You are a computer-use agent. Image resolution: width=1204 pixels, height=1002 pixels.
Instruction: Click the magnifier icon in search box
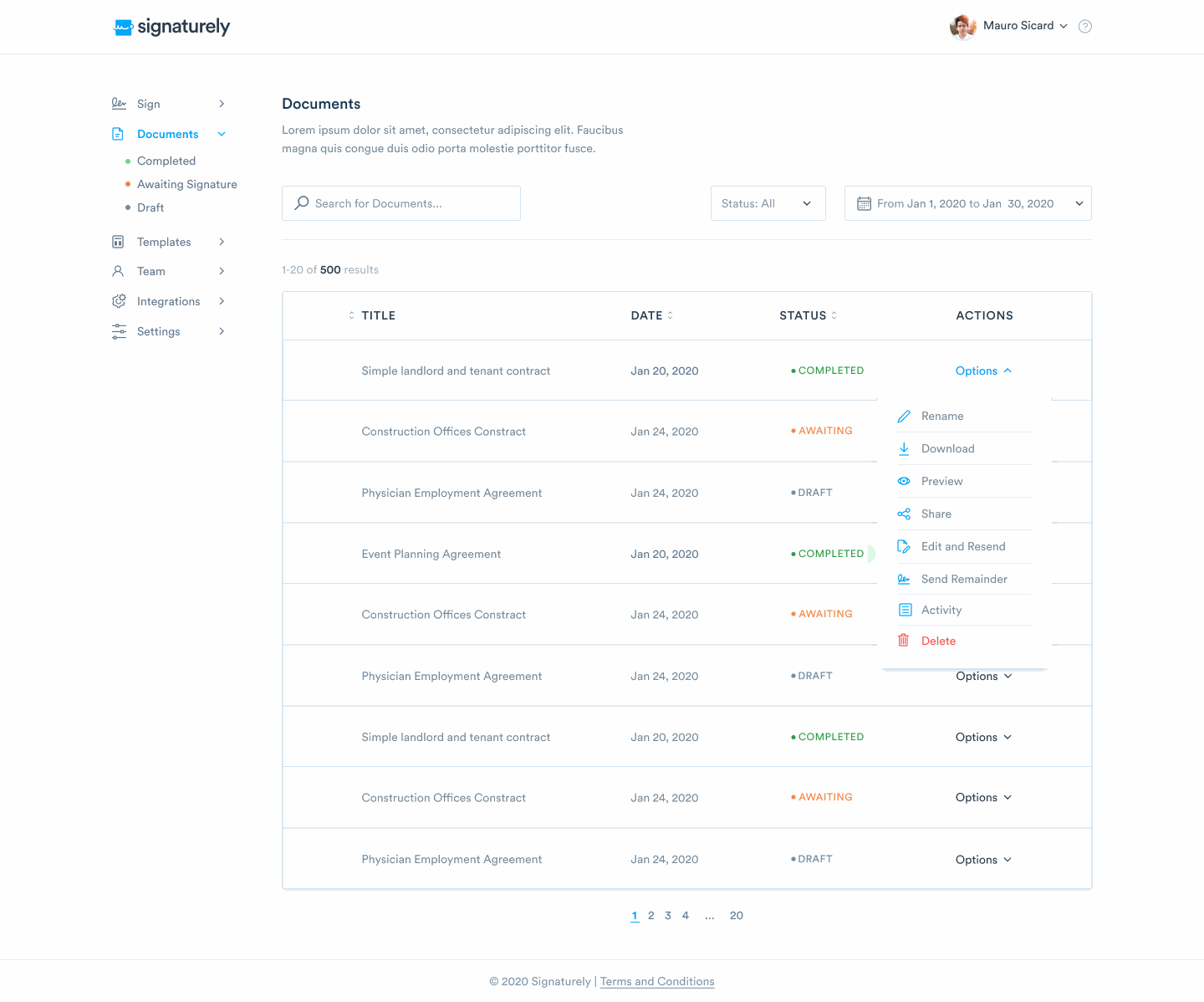pos(302,203)
